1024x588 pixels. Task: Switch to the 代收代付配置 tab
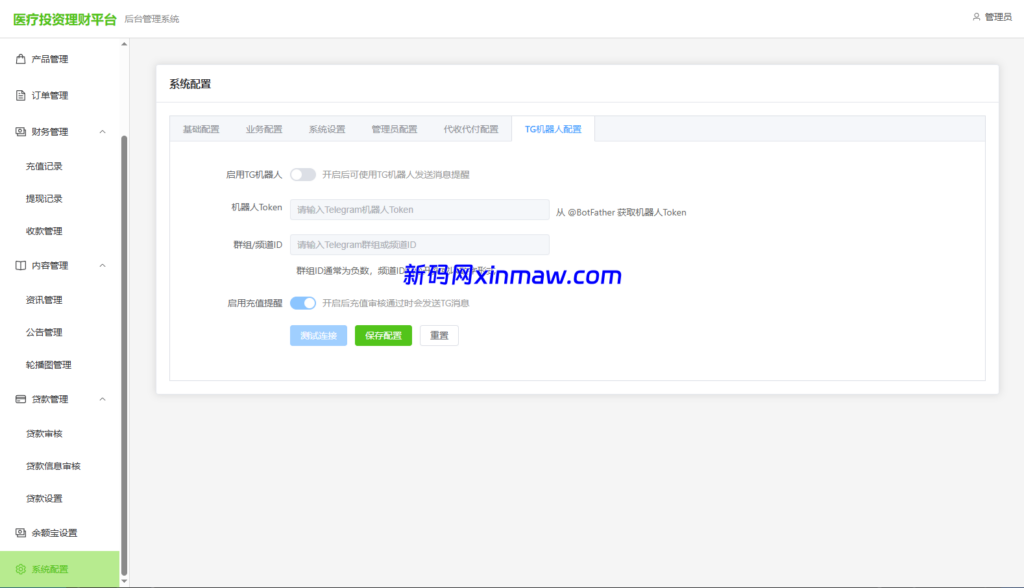pyautogui.click(x=471, y=129)
